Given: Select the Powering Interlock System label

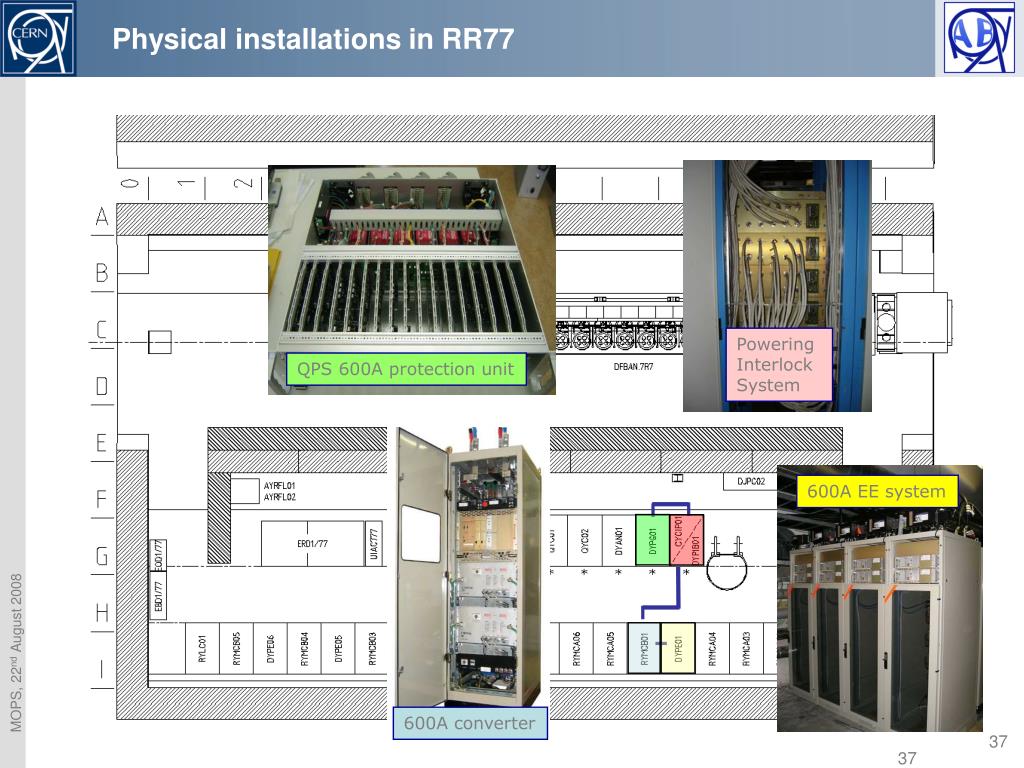Looking at the screenshot, I should pyautogui.click(x=779, y=364).
